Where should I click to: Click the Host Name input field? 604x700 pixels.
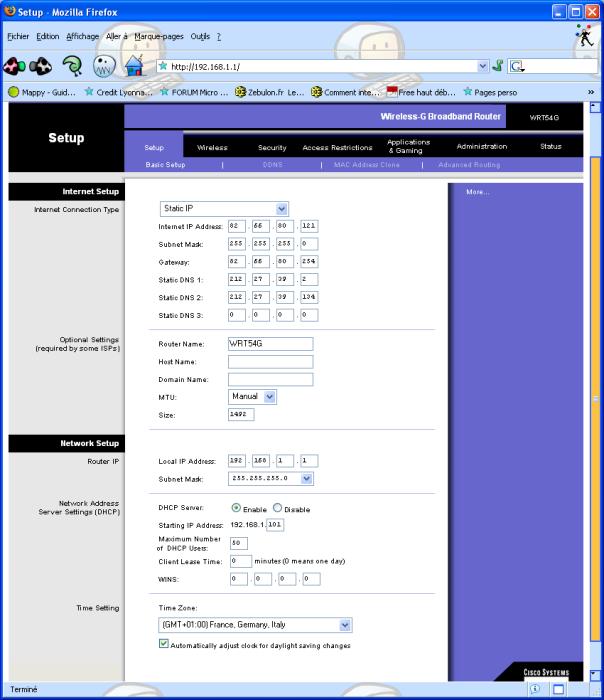pyautogui.click(x=271, y=362)
